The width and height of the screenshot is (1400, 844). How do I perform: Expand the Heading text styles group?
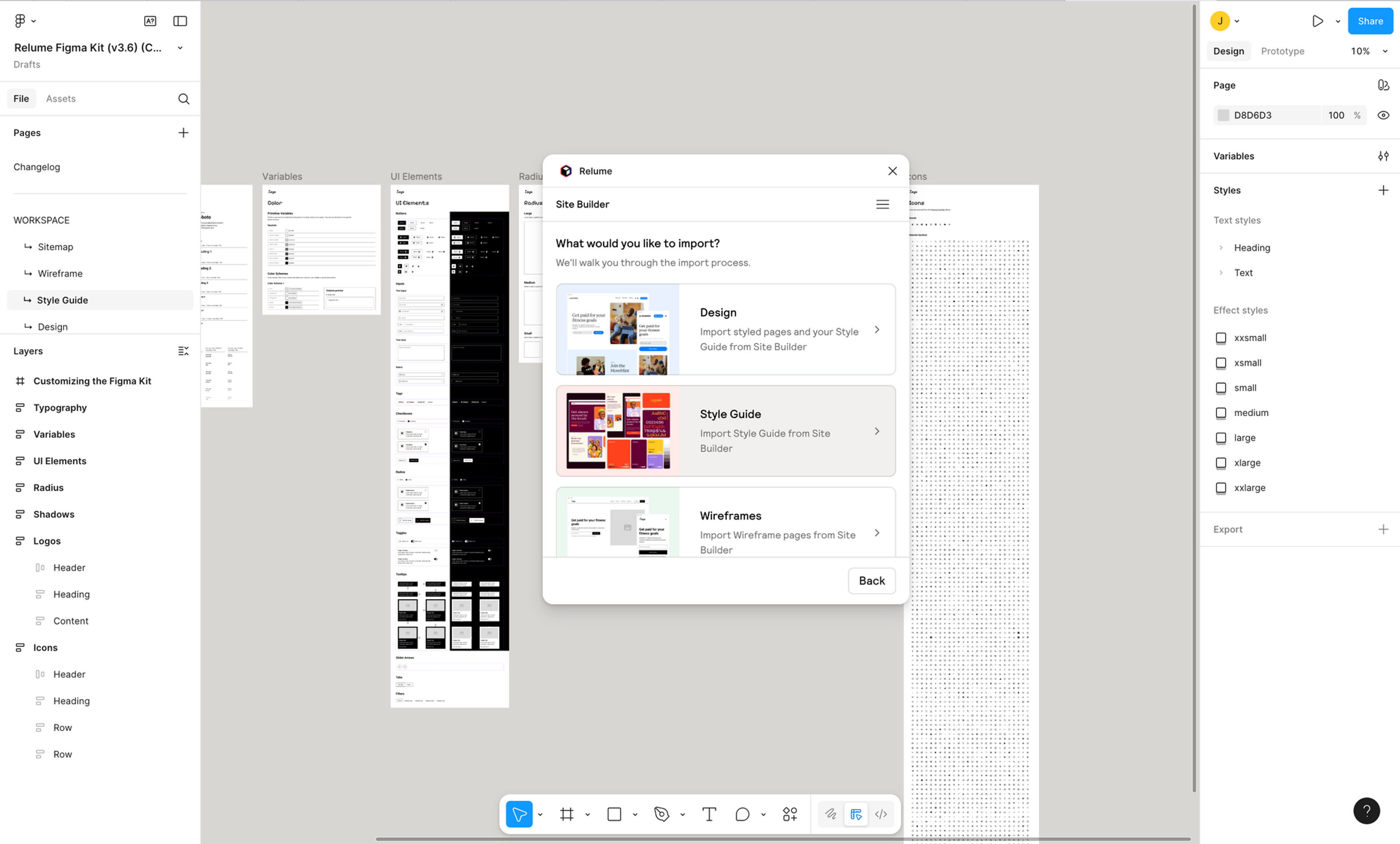pyautogui.click(x=1220, y=247)
